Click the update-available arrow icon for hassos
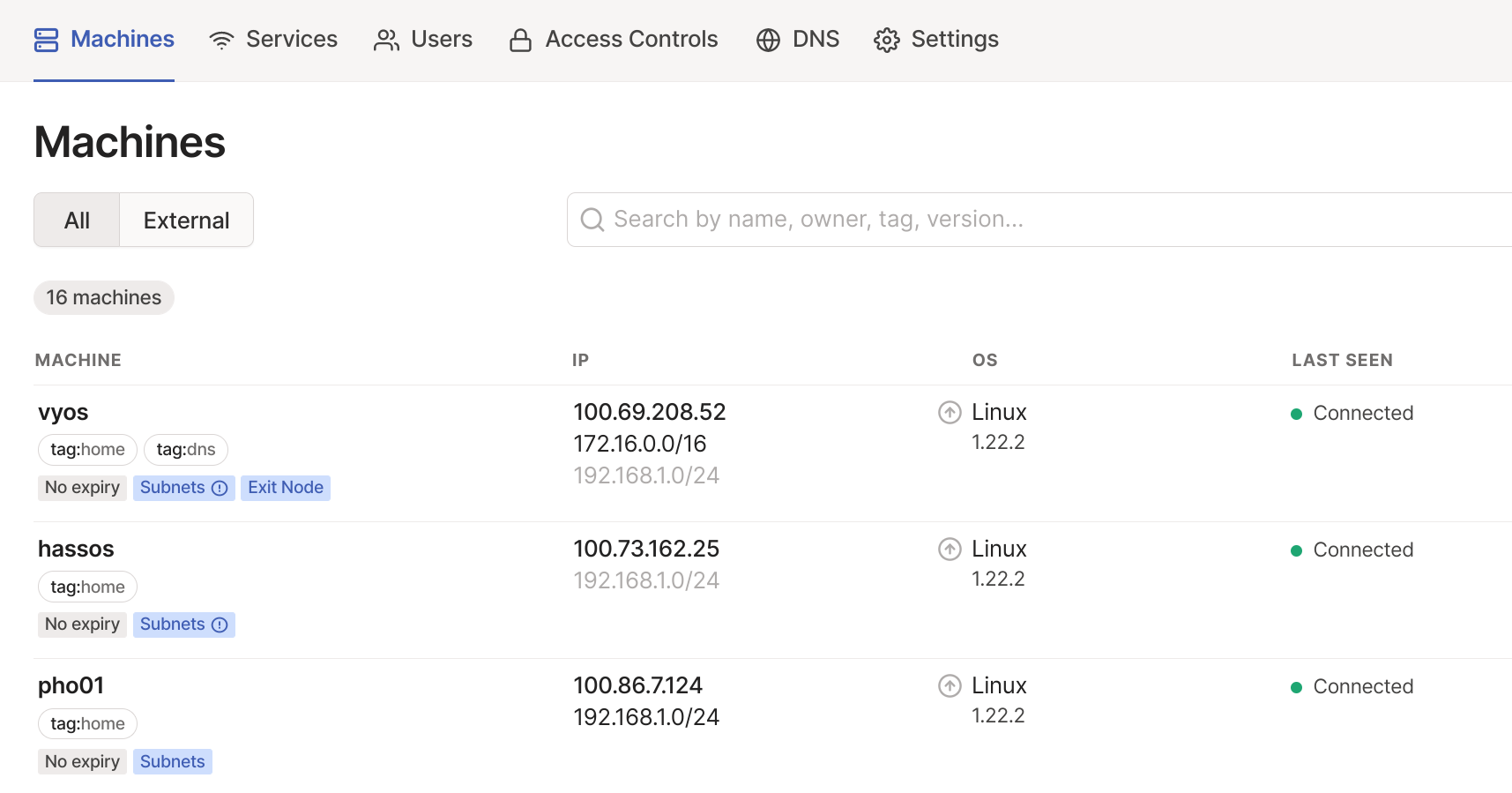 pos(950,549)
